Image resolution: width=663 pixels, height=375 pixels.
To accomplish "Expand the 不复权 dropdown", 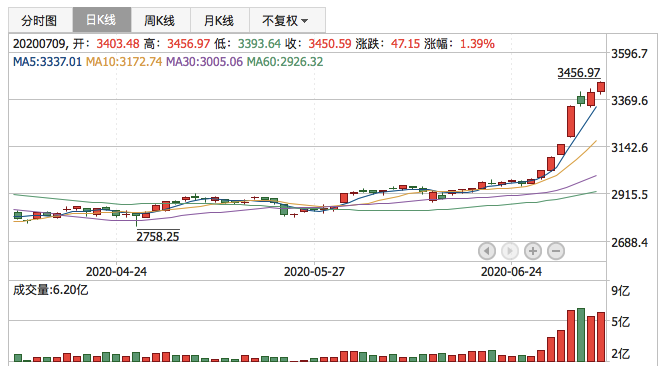I will [287, 20].
